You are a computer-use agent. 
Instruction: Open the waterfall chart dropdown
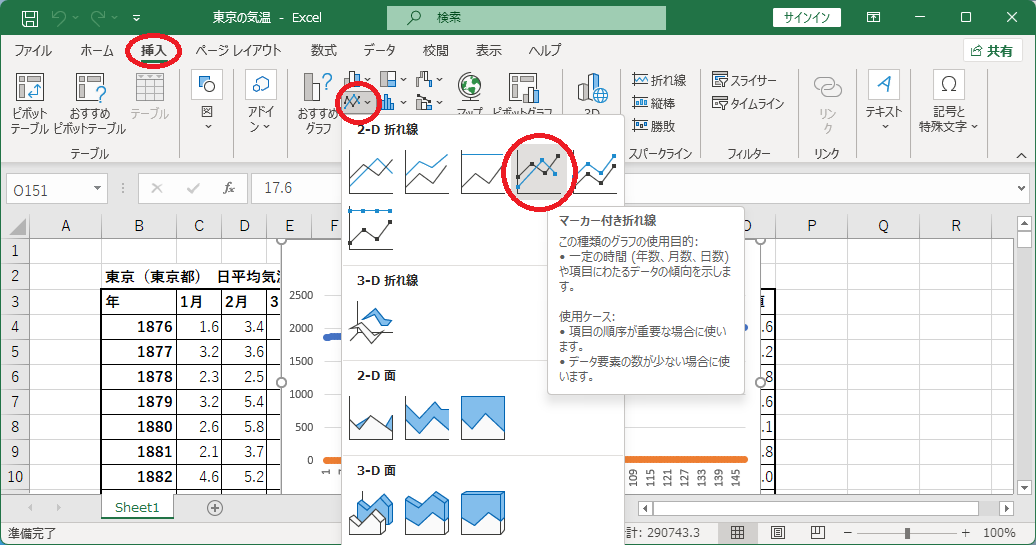click(429, 79)
